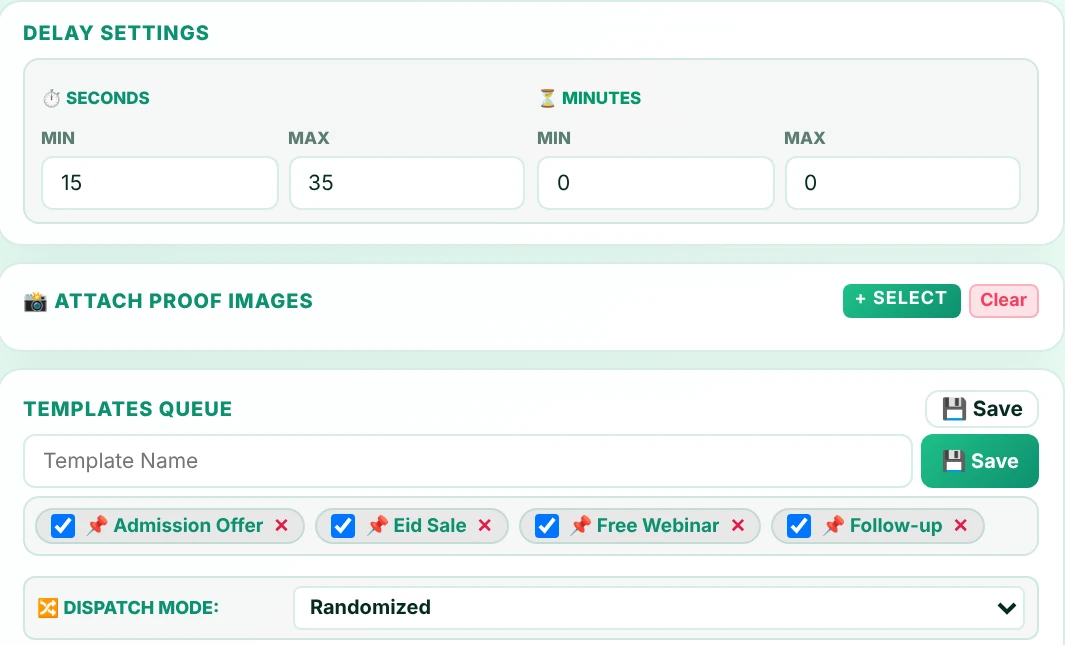The image size is (1065, 645).
Task: Click the SECONDS section label
Action: [x=107, y=98]
